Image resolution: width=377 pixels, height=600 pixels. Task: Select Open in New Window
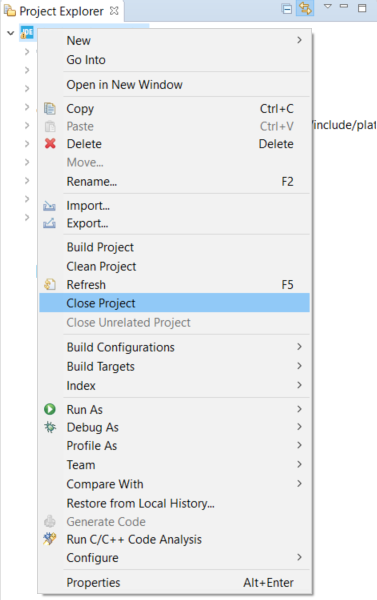point(175,85)
